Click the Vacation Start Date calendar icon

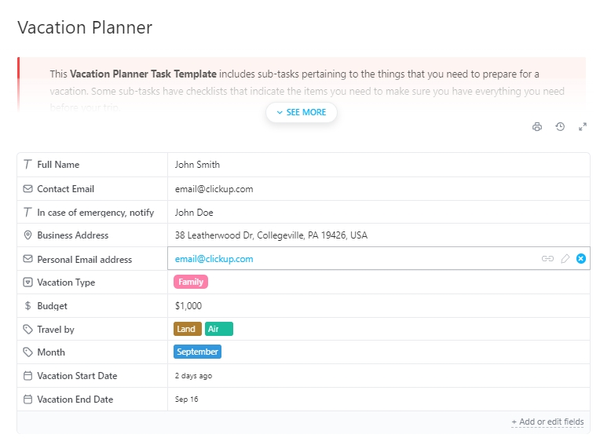(x=27, y=376)
